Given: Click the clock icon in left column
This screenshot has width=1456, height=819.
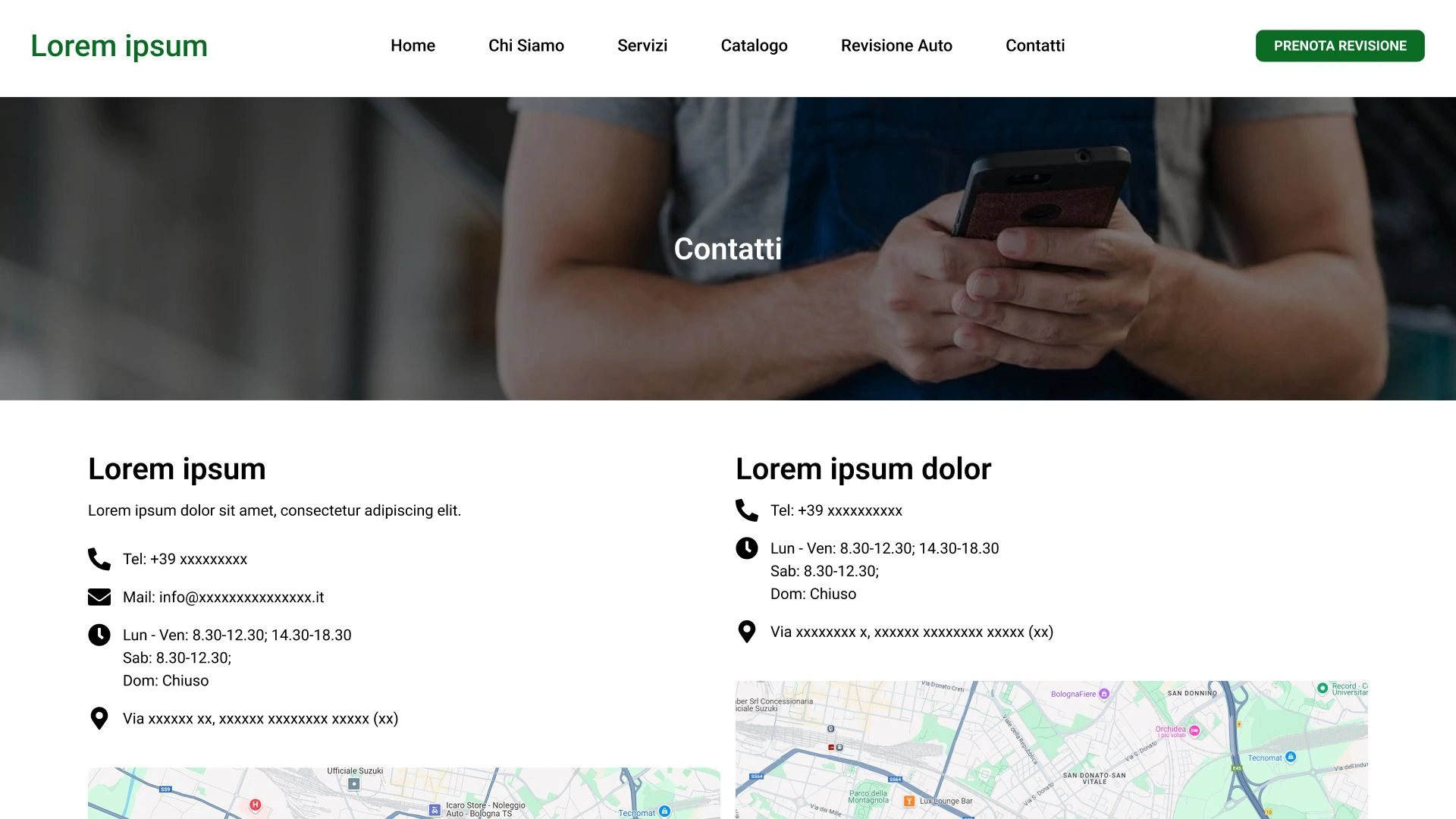Looking at the screenshot, I should 99,635.
